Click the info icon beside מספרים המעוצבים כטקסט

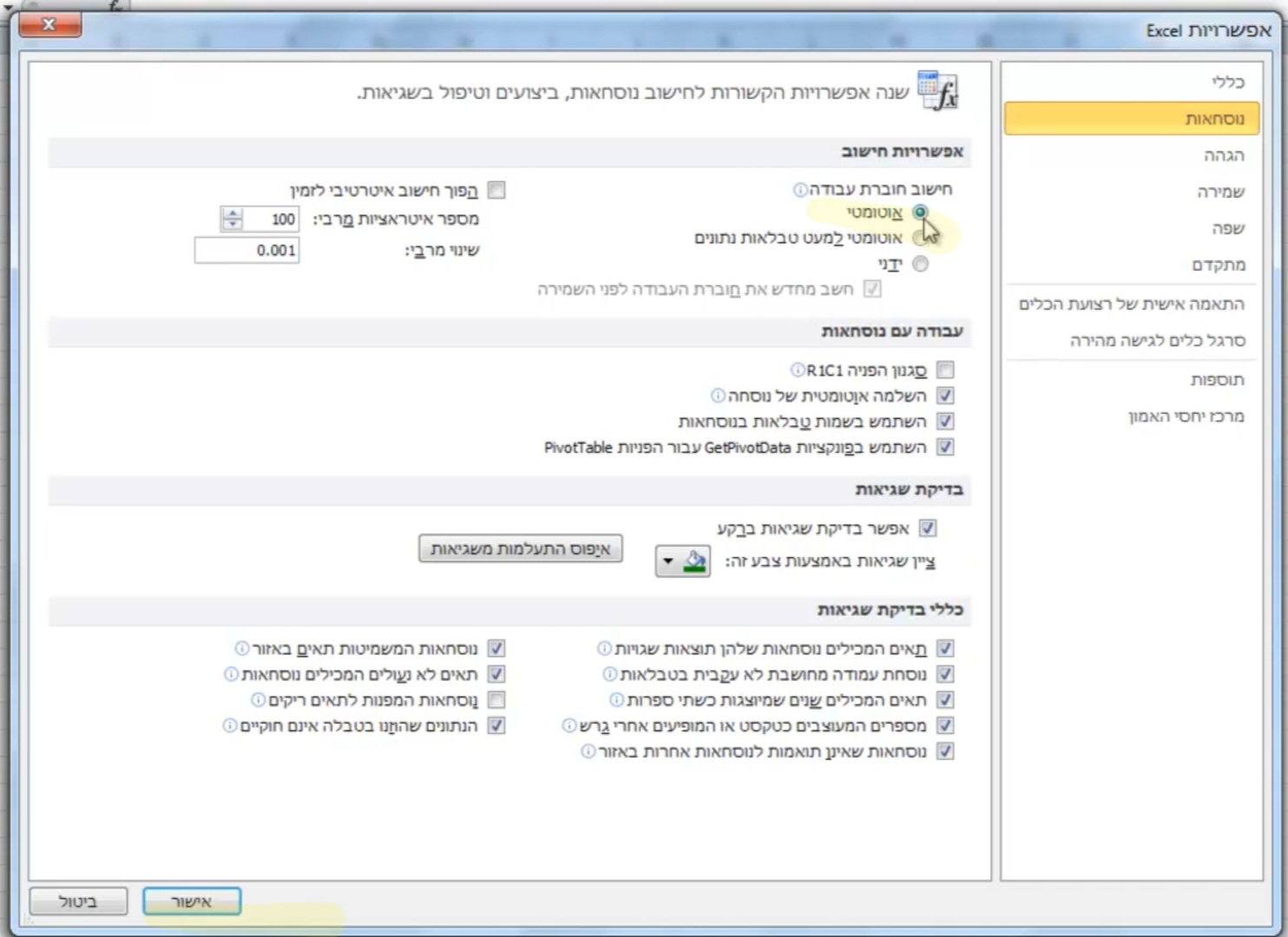(568, 726)
